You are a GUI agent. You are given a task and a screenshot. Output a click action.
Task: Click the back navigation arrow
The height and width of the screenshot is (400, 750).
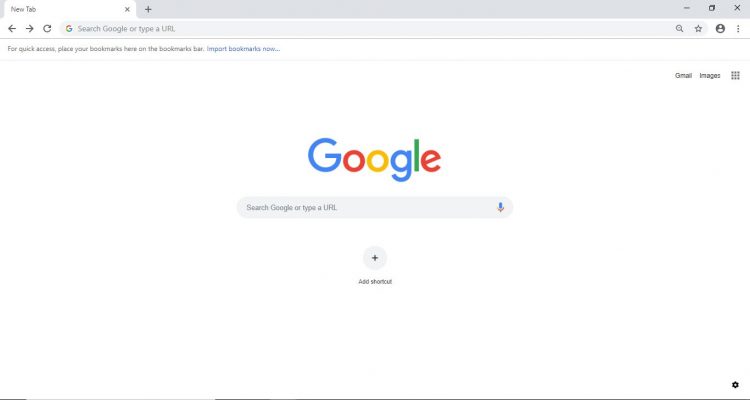pos(12,29)
